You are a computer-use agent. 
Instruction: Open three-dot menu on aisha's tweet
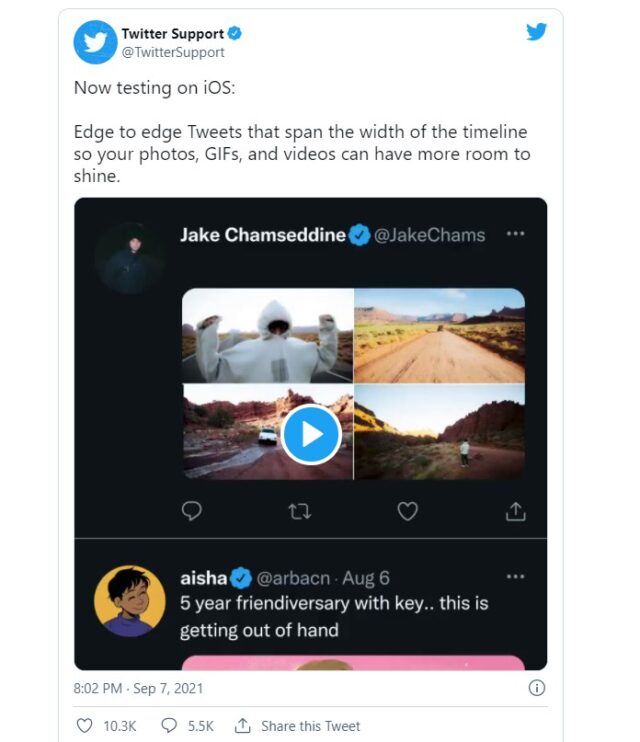click(515, 577)
